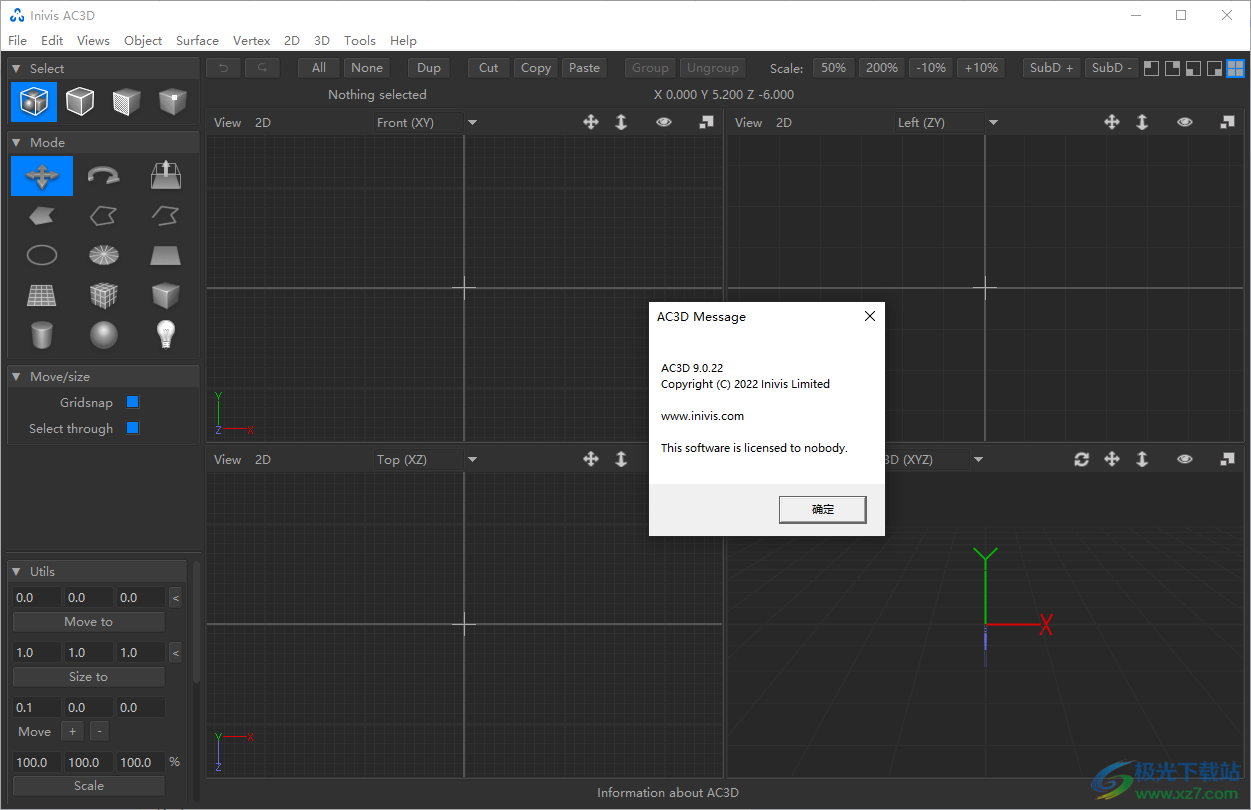Open the Help menu
The image size is (1251, 810).
[403, 41]
